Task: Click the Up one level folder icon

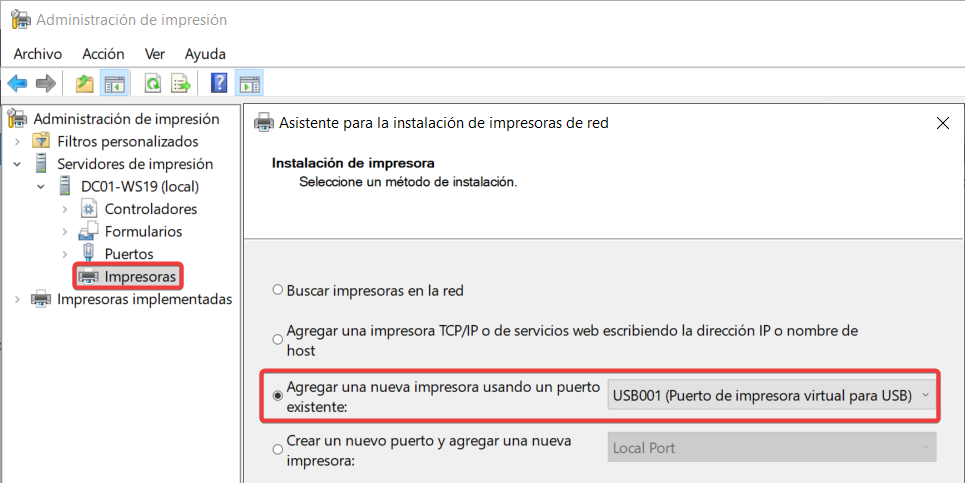Action: coord(85,83)
